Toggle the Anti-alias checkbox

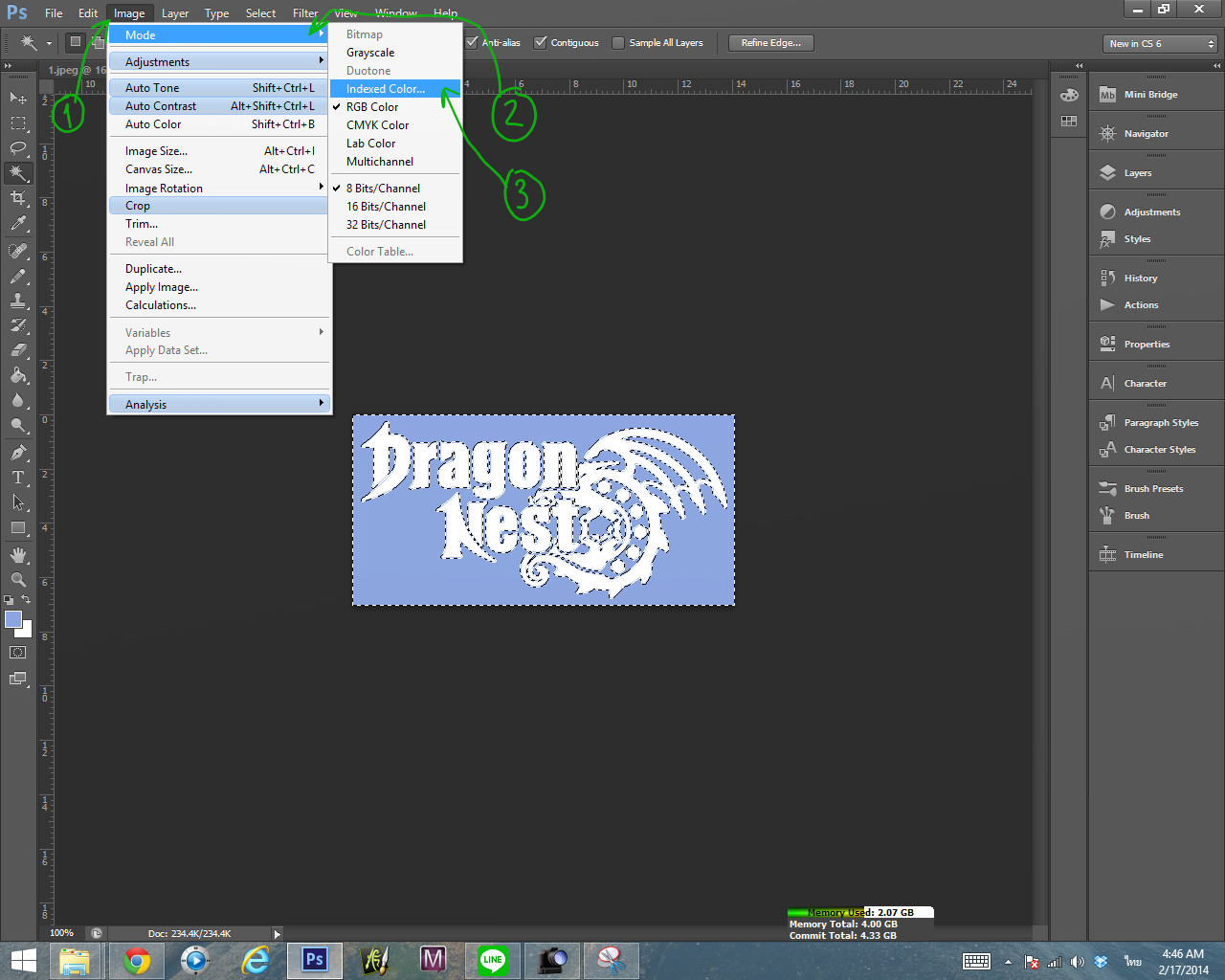472,42
